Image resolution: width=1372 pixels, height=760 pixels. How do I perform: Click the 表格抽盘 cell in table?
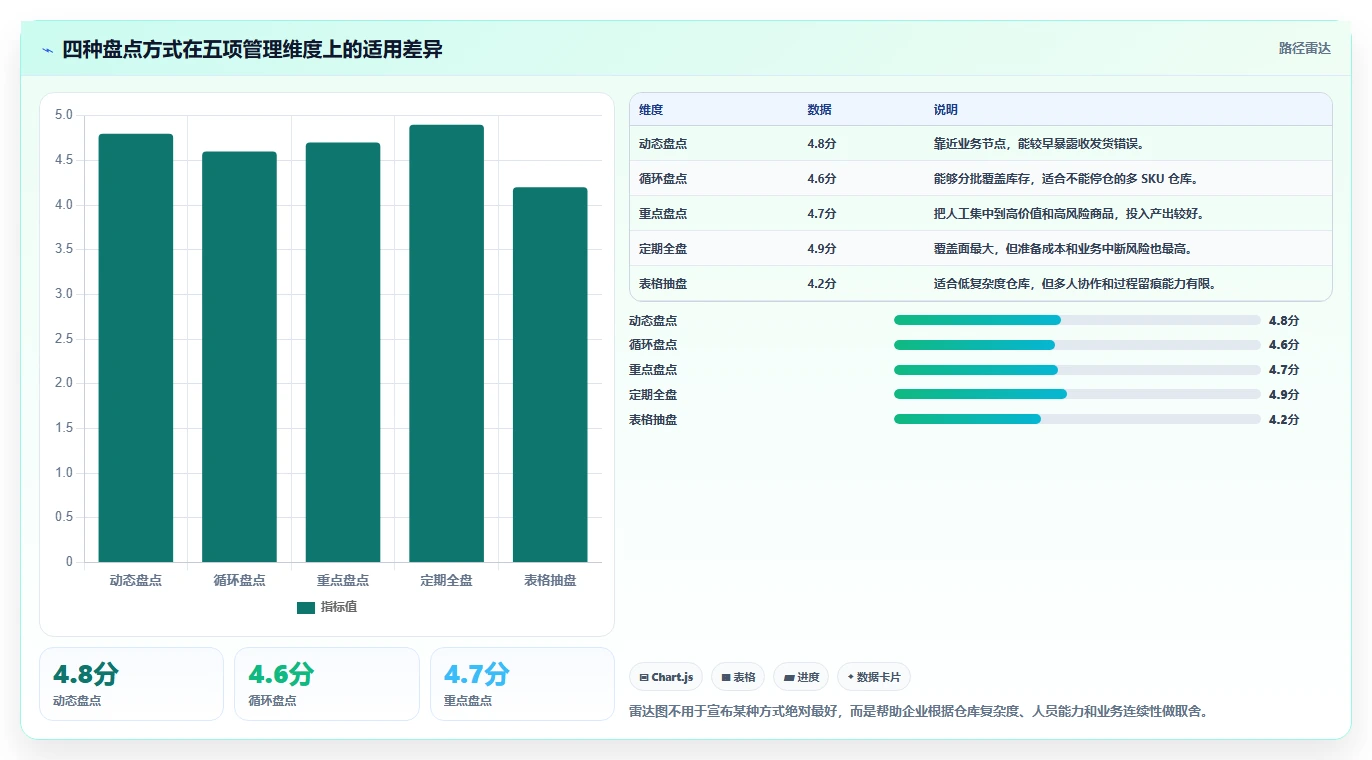pyautogui.click(x=663, y=284)
